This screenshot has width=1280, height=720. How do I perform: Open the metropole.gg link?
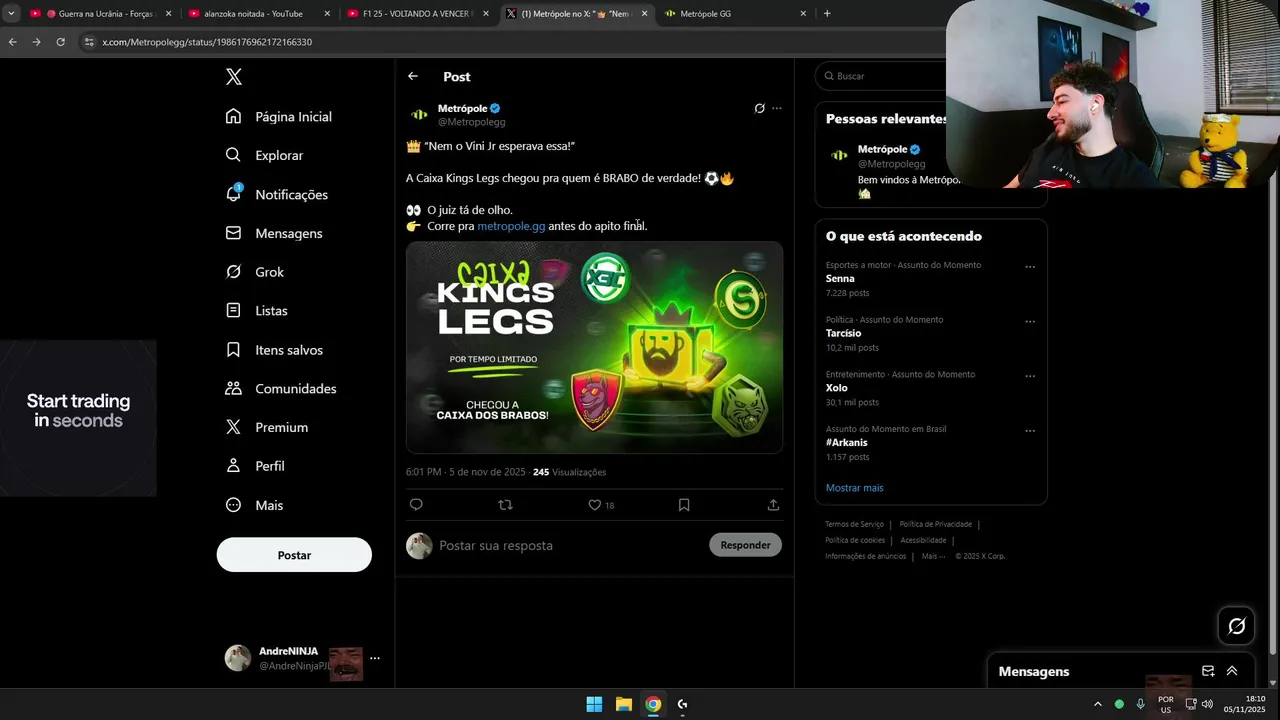point(511,226)
